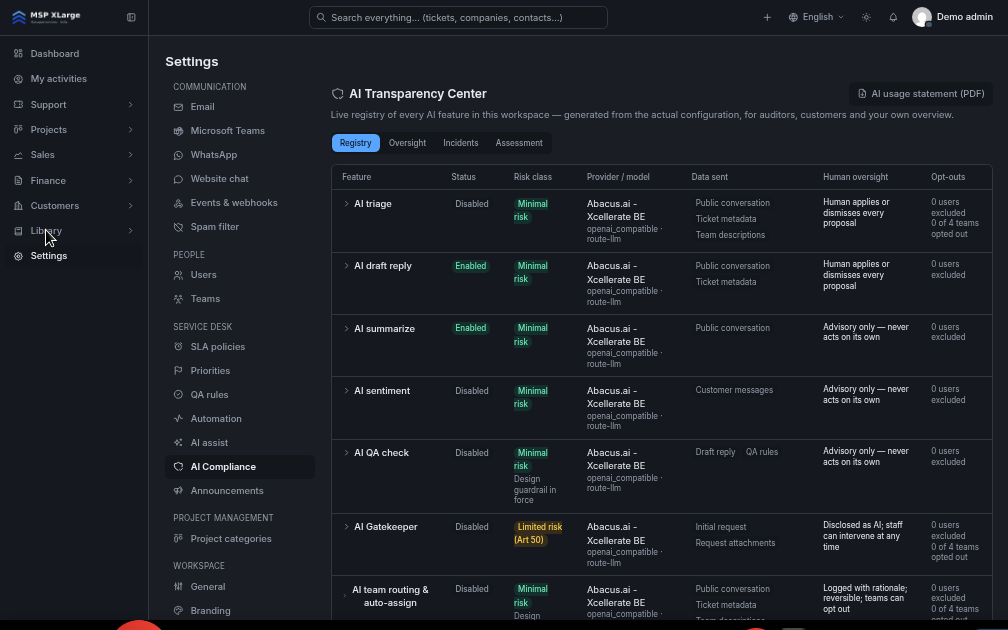This screenshot has height=630, width=1008.
Task: Click the QA rules data tag
Action: click(762, 452)
